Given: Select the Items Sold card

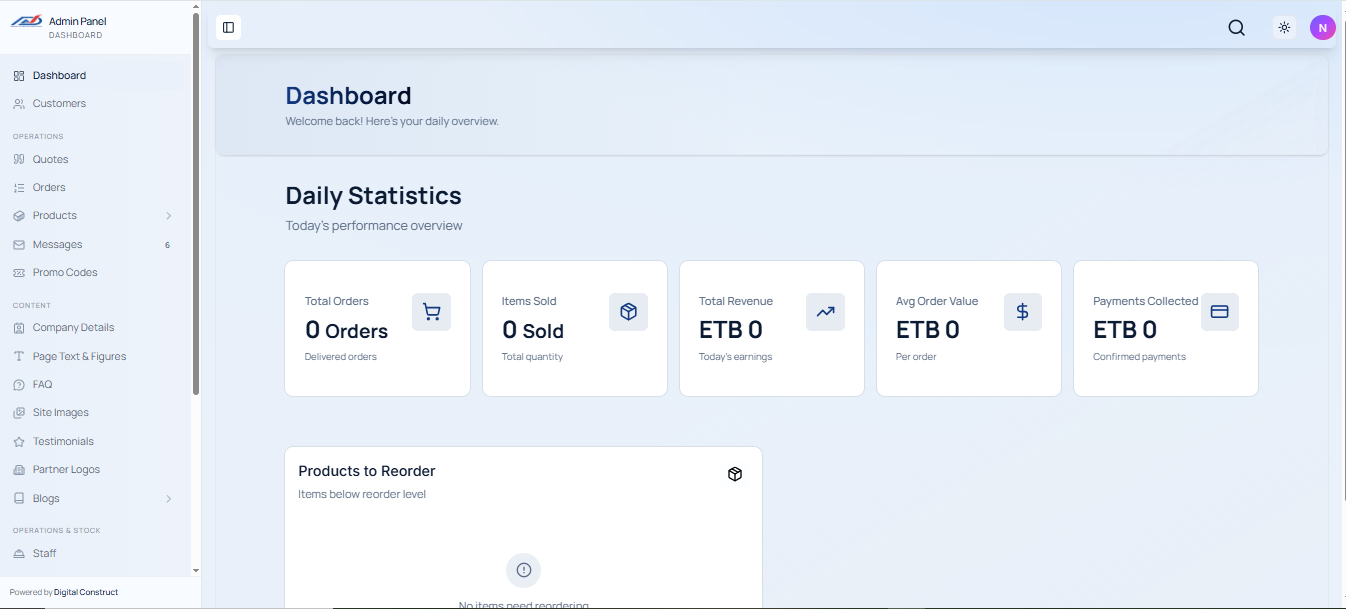Looking at the screenshot, I should point(574,329).
